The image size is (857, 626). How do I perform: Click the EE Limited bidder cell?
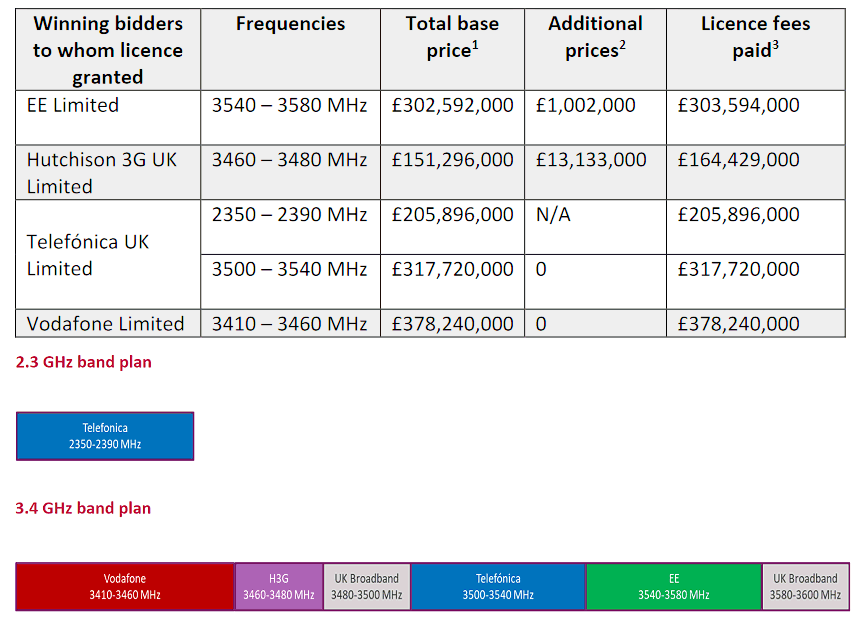73,105
